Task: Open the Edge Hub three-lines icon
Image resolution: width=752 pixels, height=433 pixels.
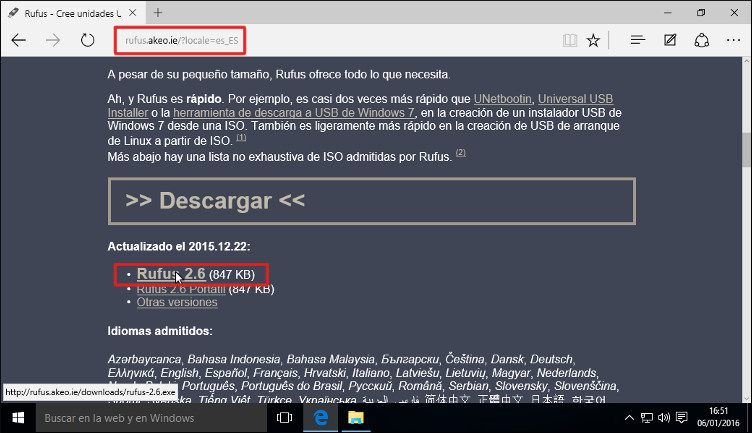Action: [637, 40]
